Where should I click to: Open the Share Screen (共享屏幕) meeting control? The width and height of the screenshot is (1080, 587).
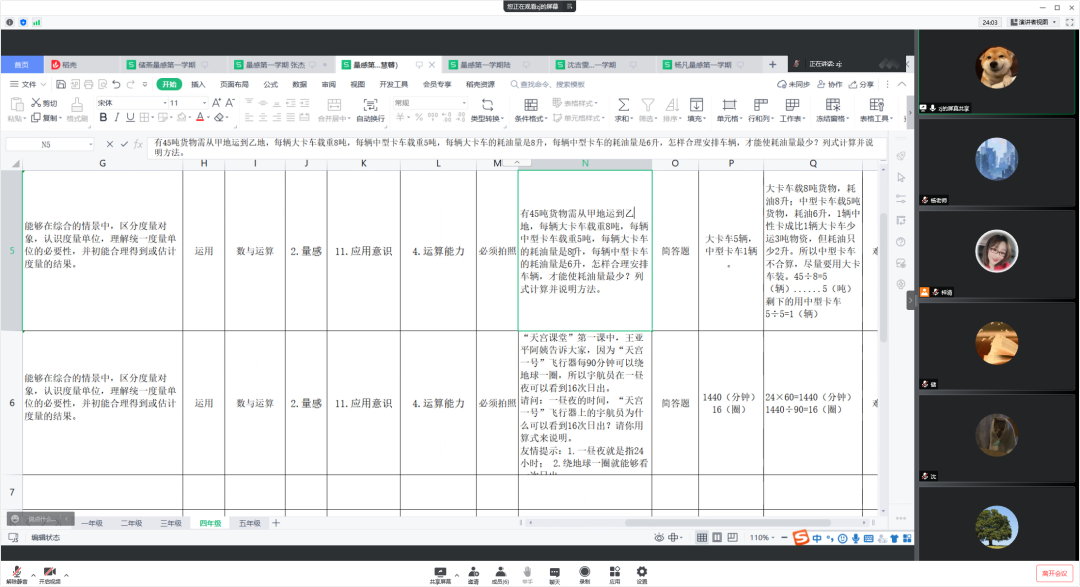pyautogui.click(x=440, y=575)
